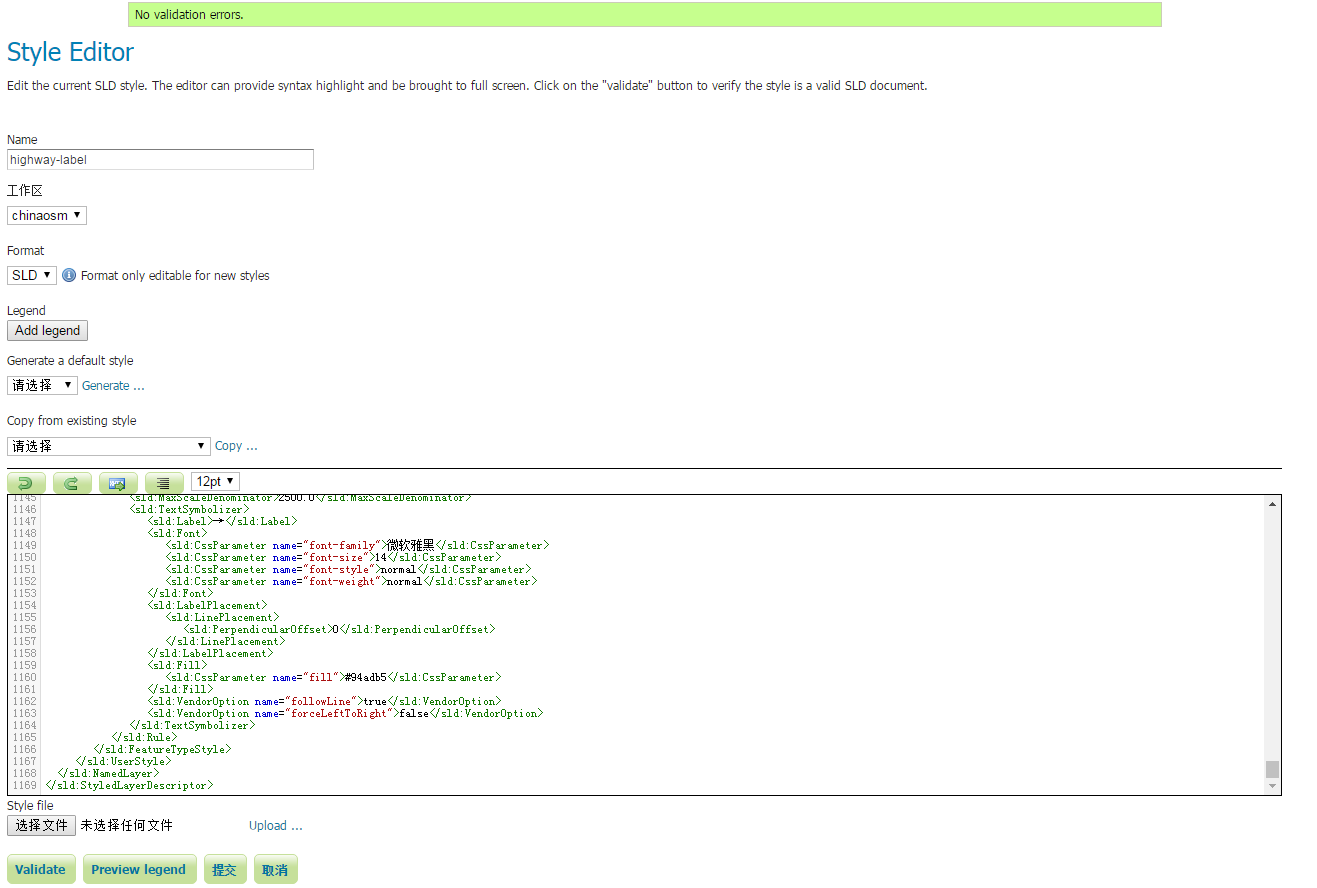Screen dimensions: 1317x888
Task: Click the followLine VendorOption line
Action: [x=324, y=702]
